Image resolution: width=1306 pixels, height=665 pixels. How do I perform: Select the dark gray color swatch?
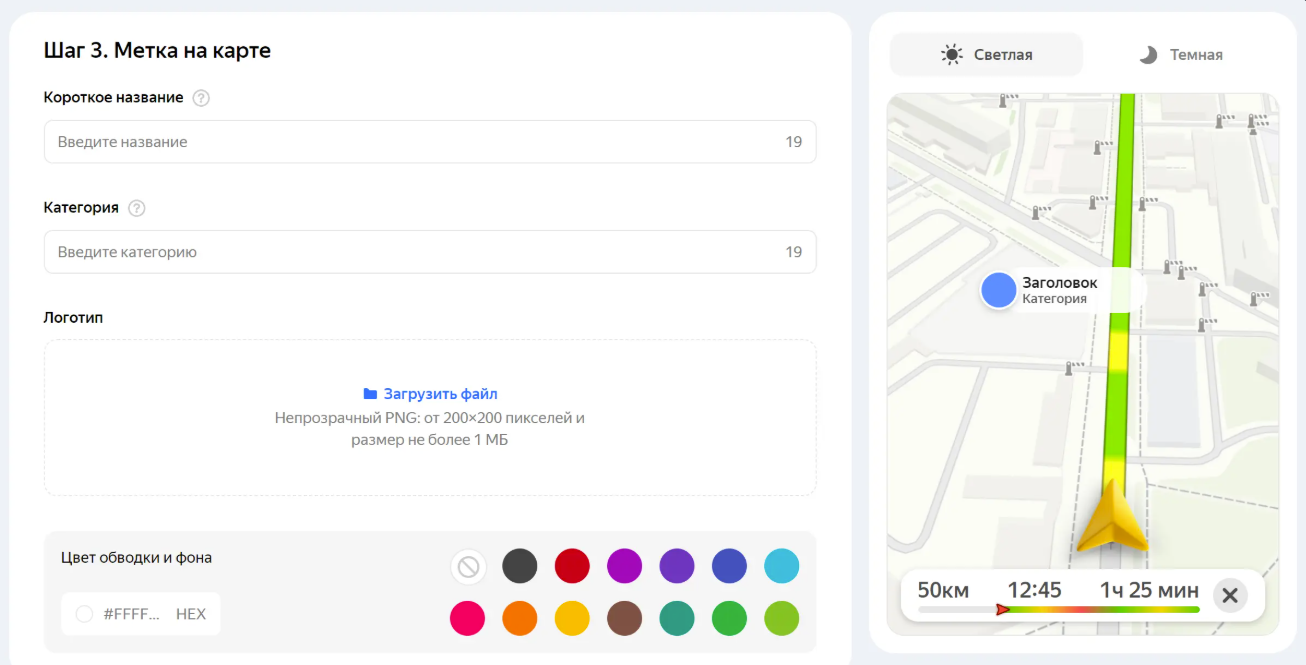coord(519,566)
